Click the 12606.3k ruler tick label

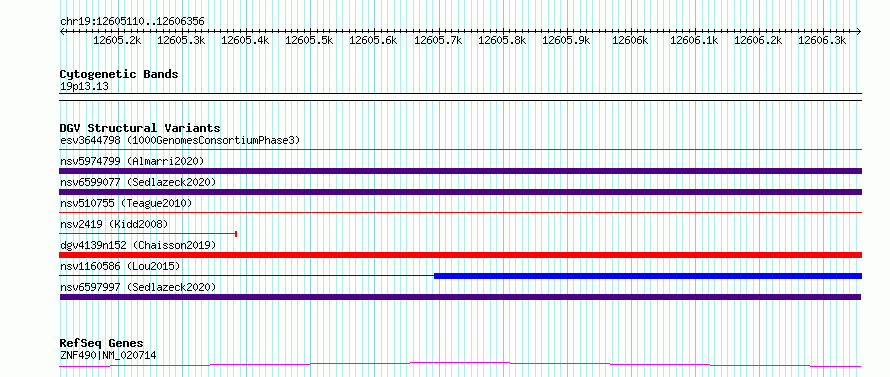click(822, 40)
